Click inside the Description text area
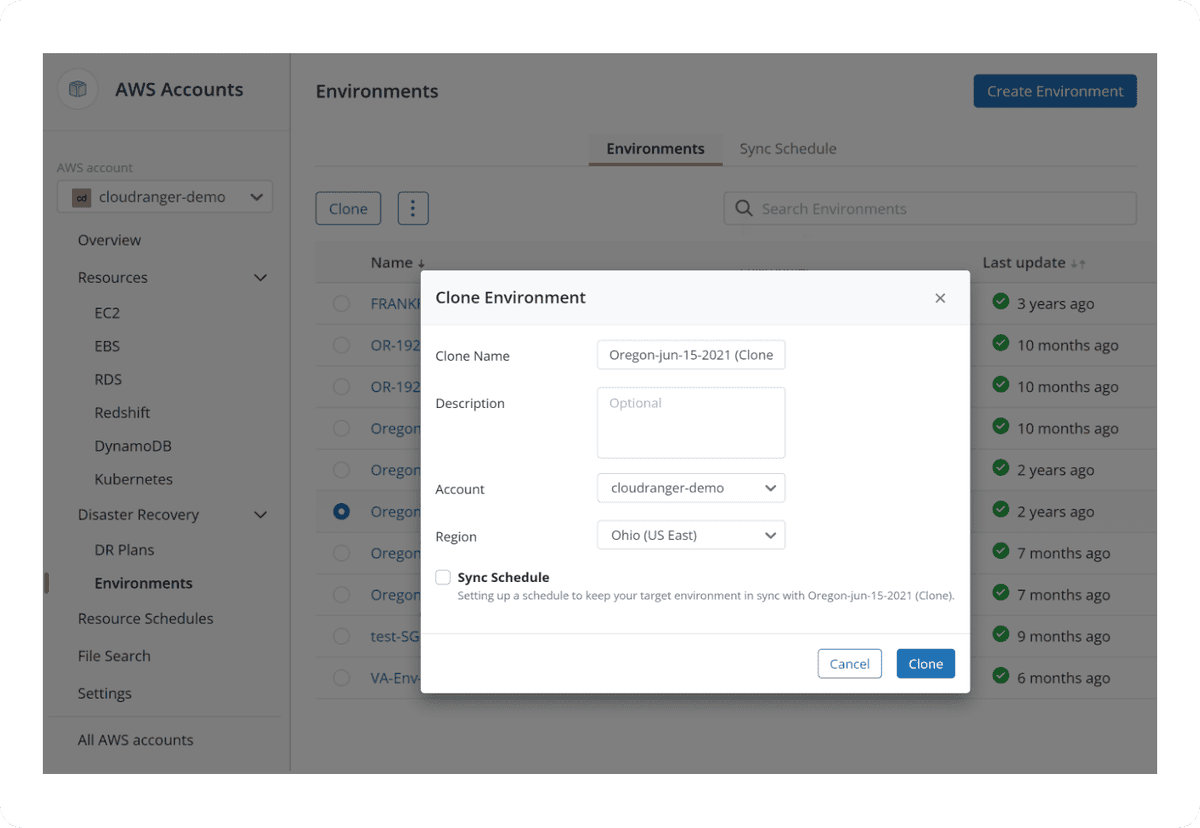This screenshot has height=828, width=1200. [690, 420]
